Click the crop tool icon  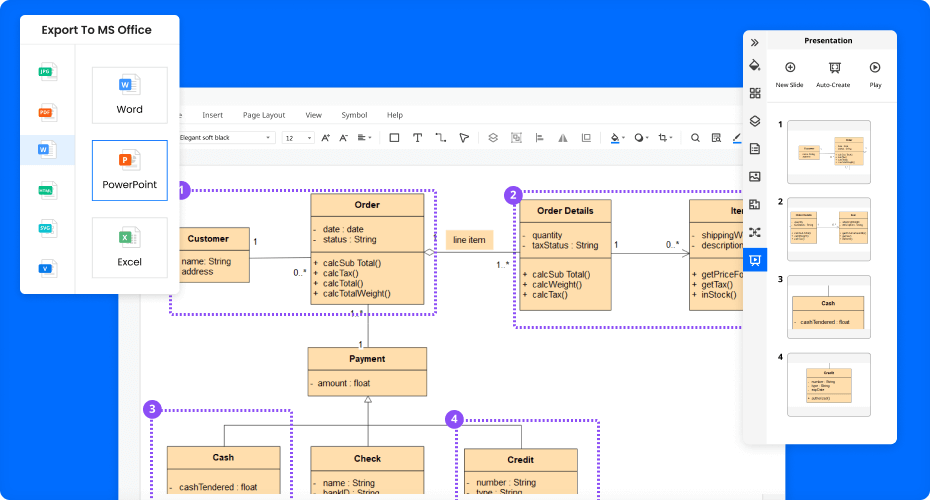click(663, 138)
